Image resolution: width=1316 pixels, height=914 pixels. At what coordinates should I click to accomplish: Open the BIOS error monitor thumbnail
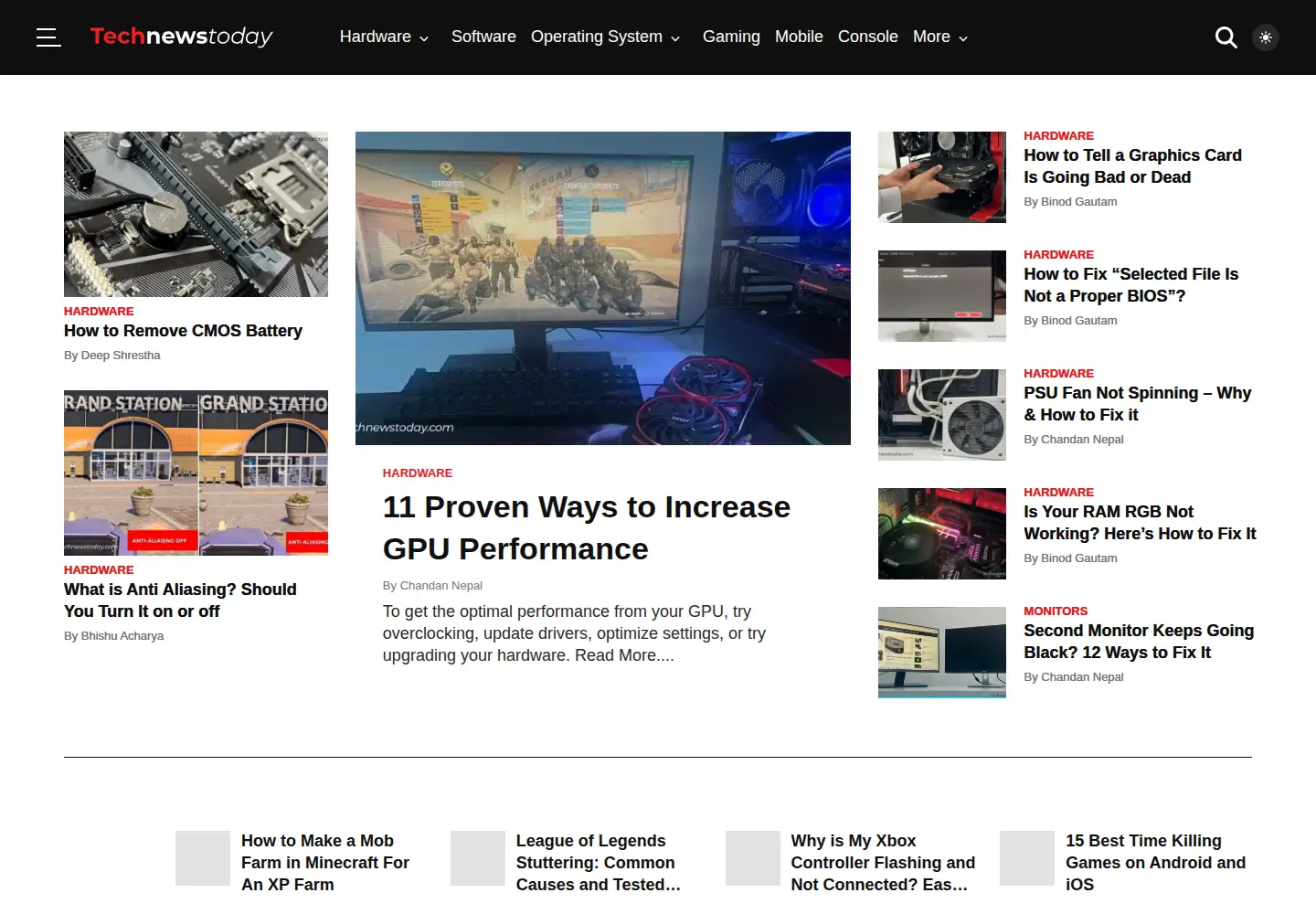tap(942, 296)
